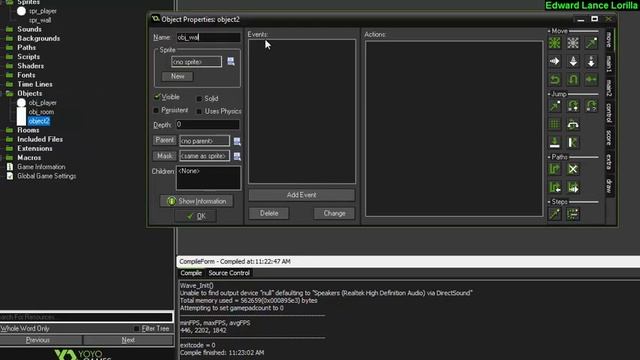The width and height of the screenshot is (640, 360).
Task: Click the Next search button
Action: (128, 340)
